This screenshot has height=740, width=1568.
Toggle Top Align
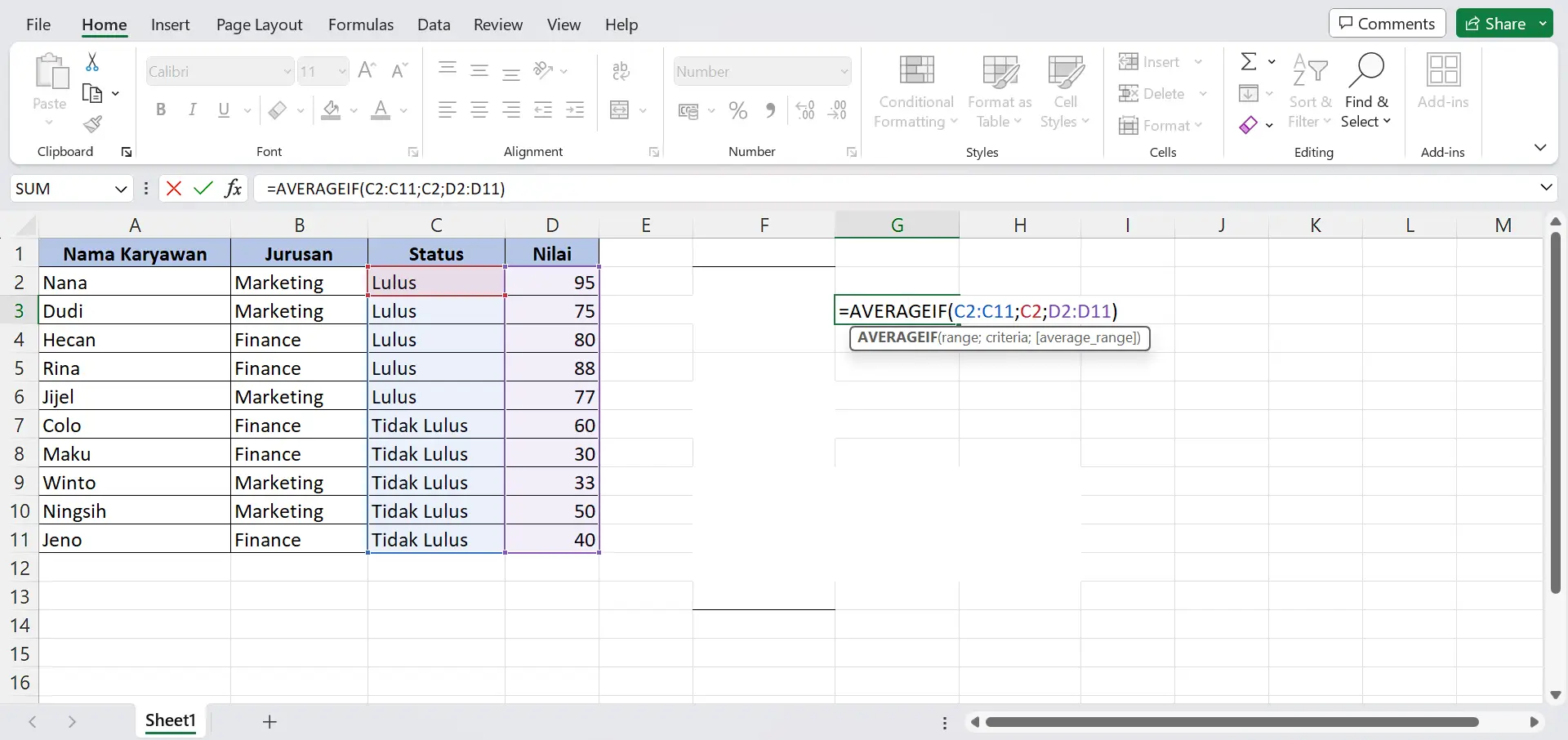click(x=448, y=70)
